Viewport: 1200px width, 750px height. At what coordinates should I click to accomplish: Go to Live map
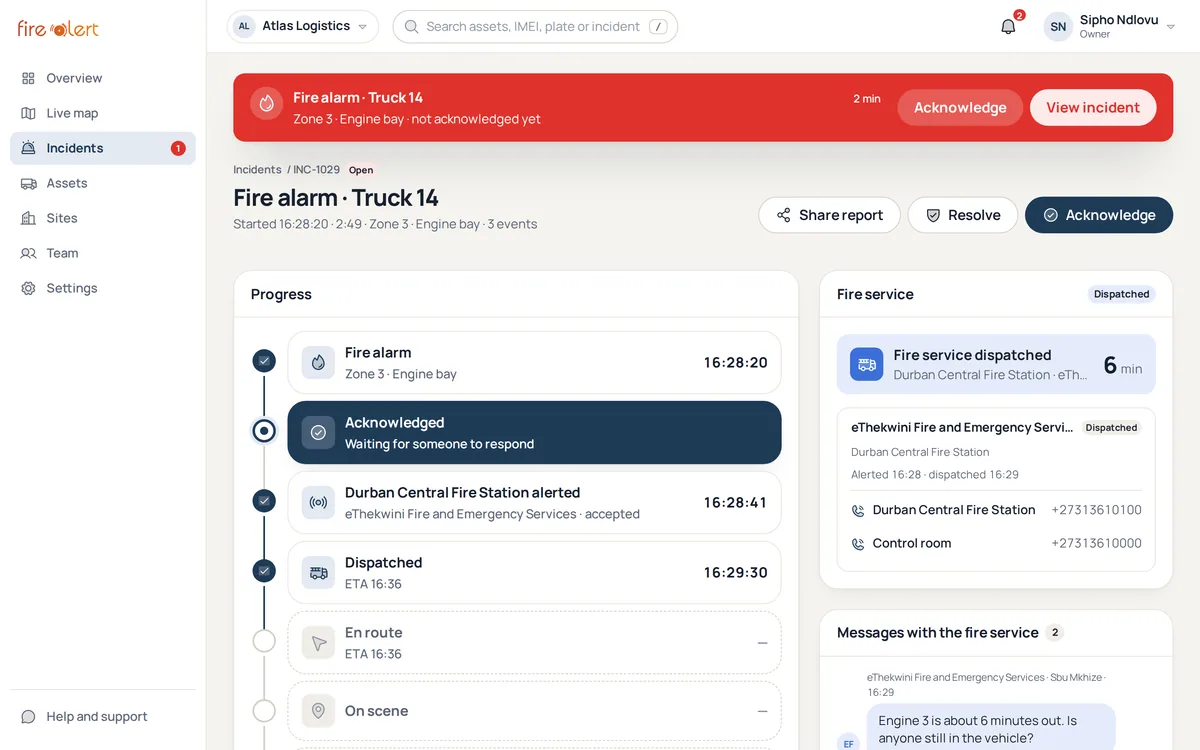click(x=103, y=113)
